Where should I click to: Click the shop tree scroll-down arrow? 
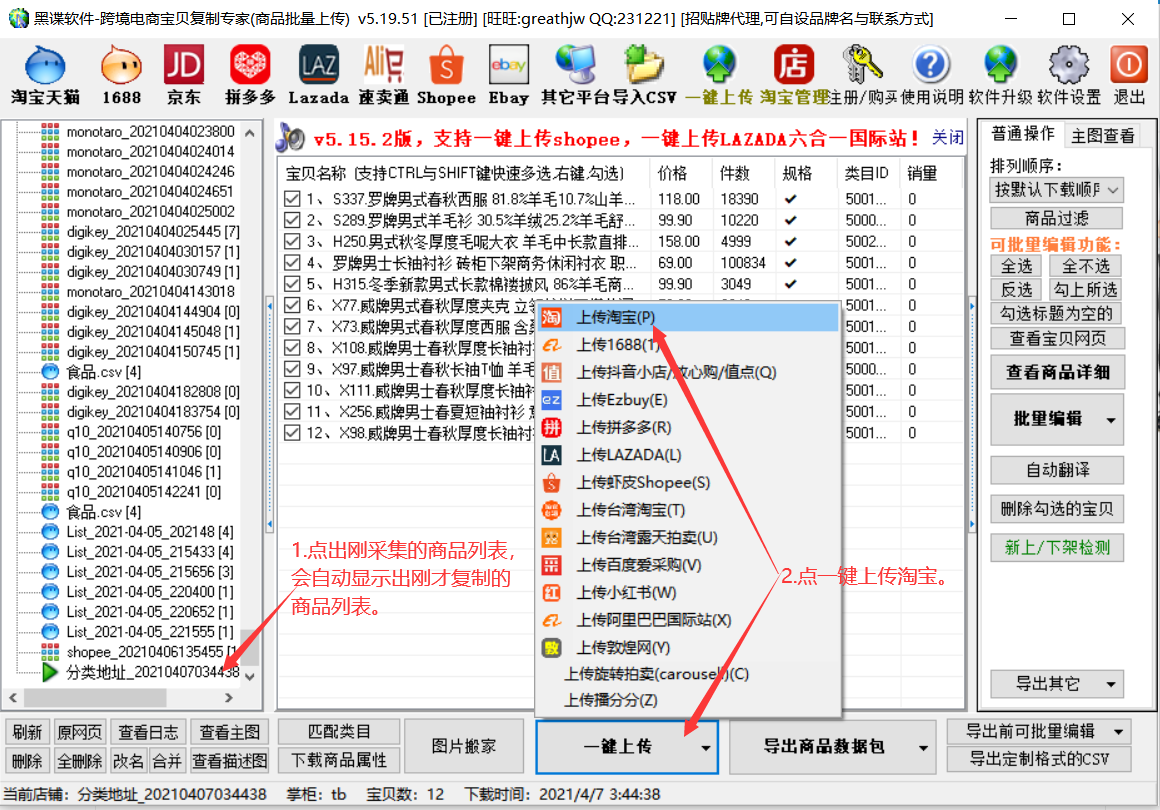250,676
